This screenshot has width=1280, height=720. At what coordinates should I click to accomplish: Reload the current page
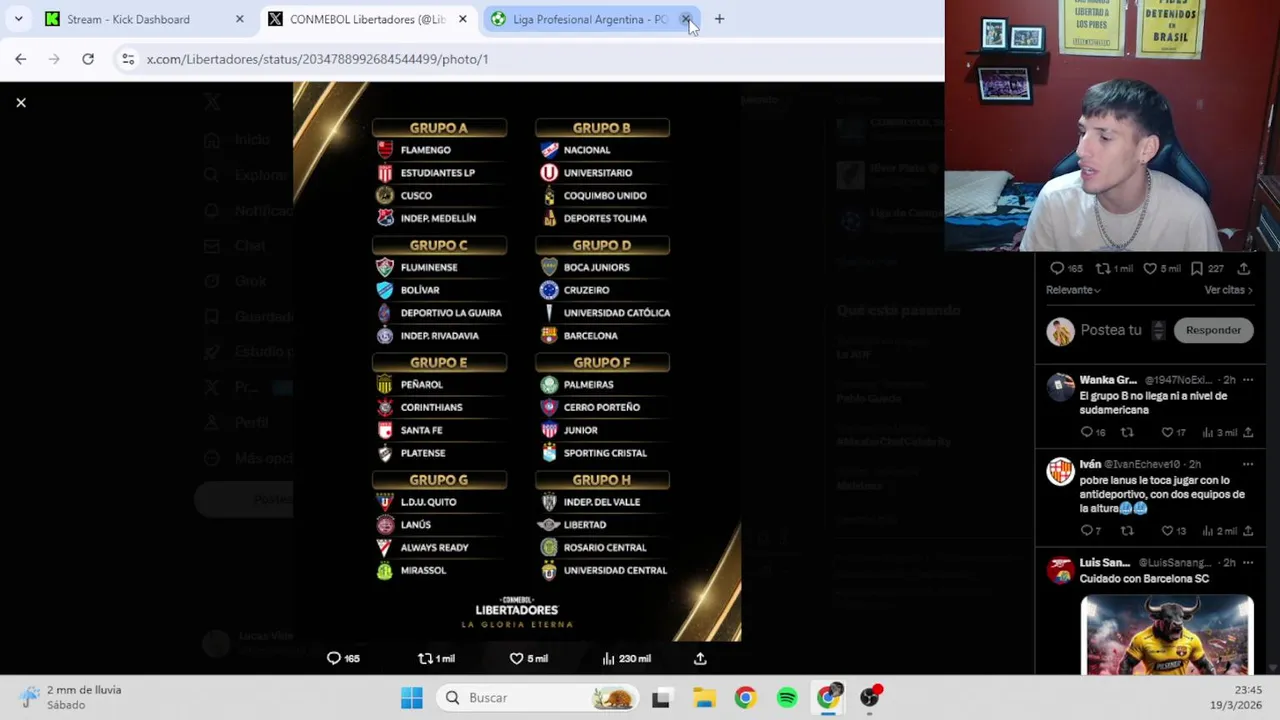coord(88,59)
